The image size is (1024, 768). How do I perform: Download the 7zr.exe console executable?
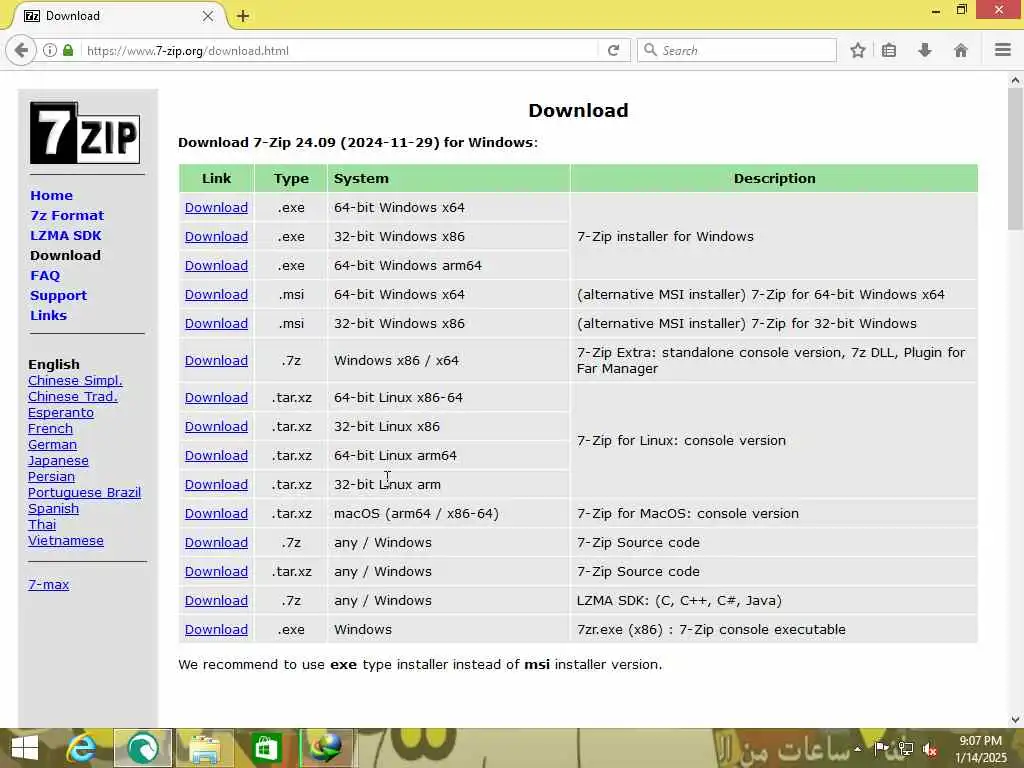tap(216, 630)
